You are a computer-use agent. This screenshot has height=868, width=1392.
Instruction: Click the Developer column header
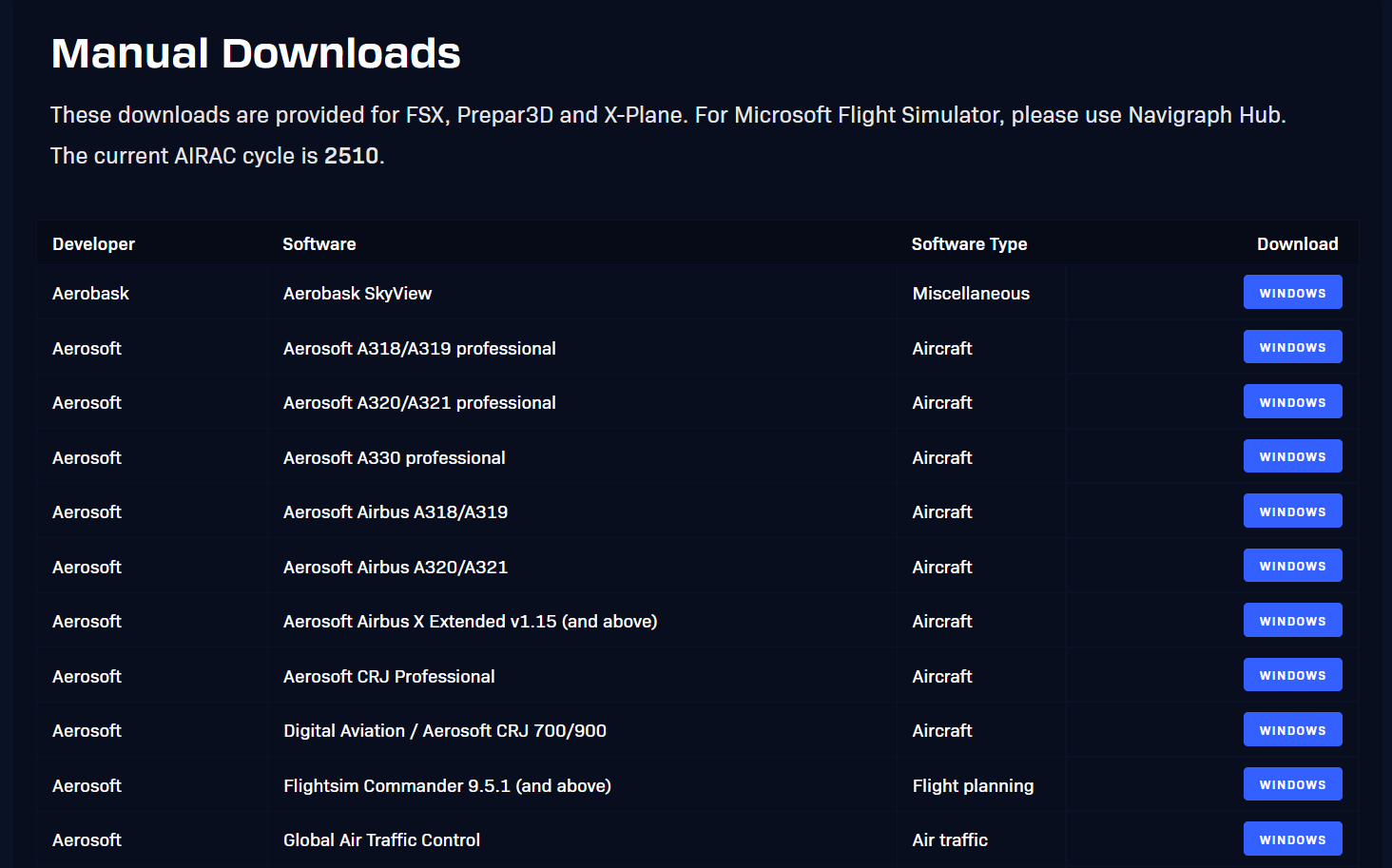94,244
